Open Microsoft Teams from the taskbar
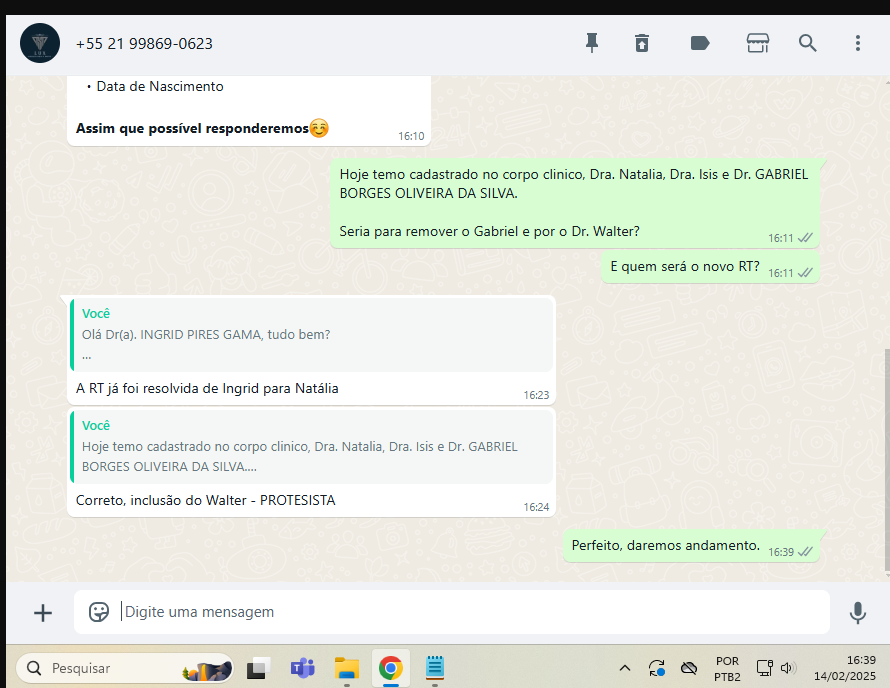 tap(302, 668)
